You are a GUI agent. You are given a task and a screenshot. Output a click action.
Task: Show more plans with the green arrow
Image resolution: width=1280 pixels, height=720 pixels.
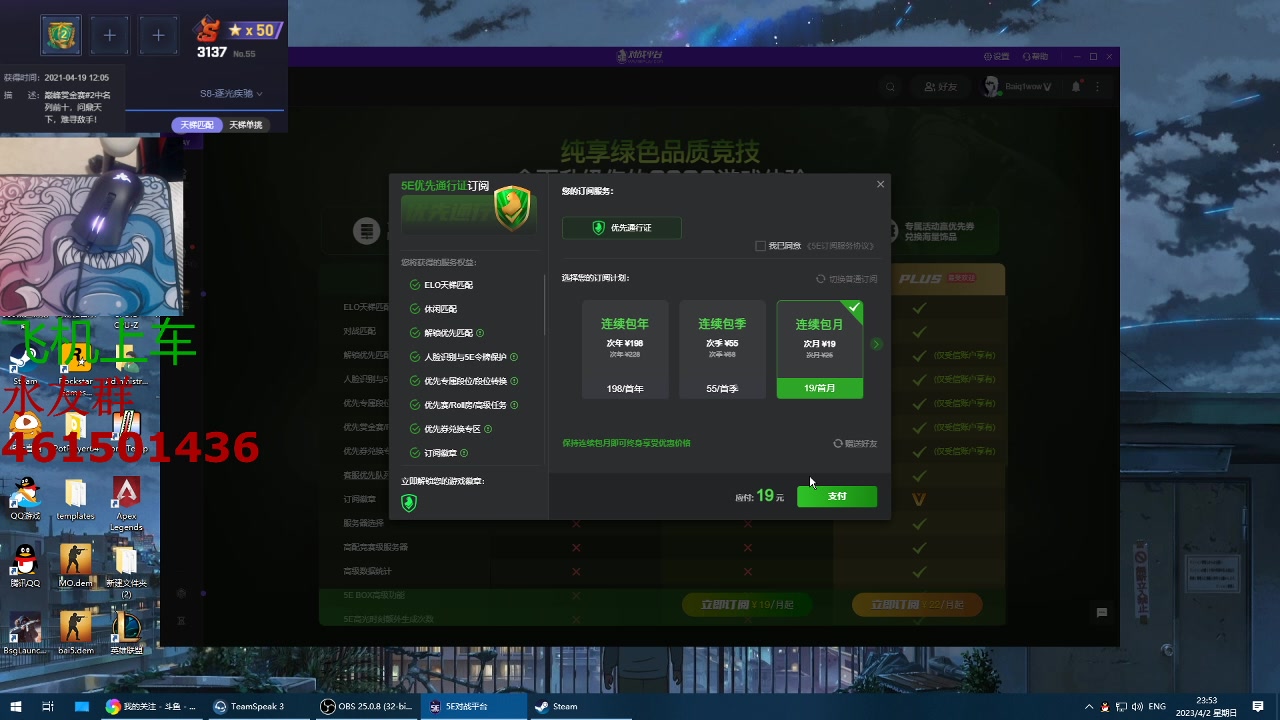(x=876, y=344)
